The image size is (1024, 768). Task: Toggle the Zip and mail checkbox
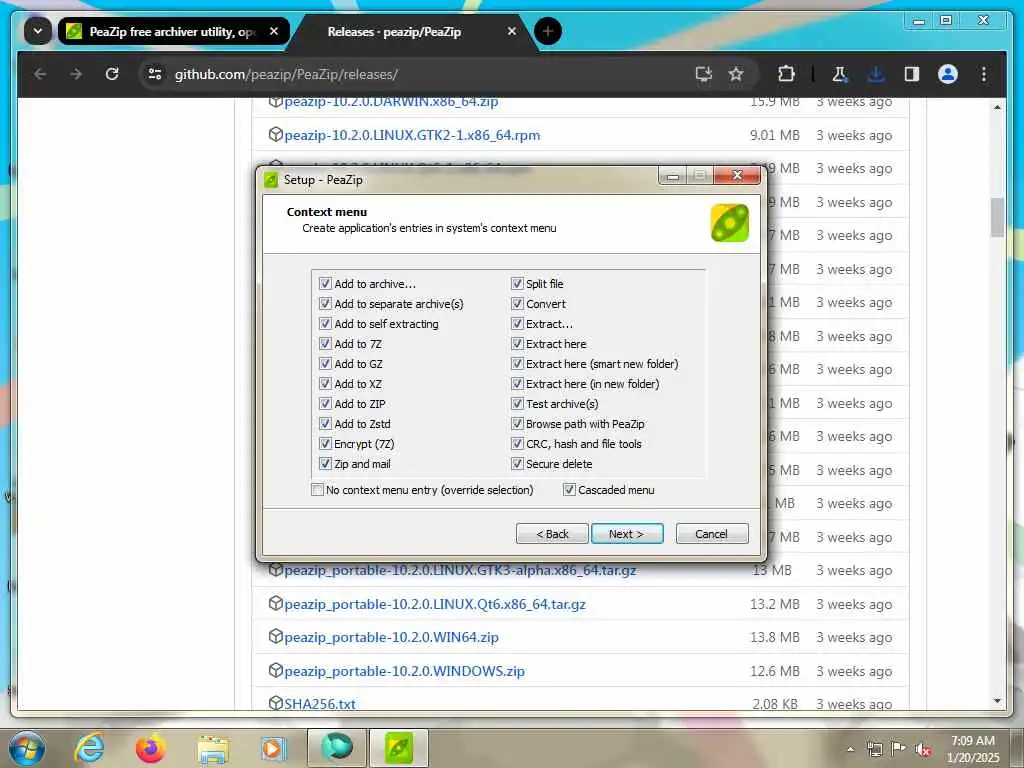tap(325, 464)
